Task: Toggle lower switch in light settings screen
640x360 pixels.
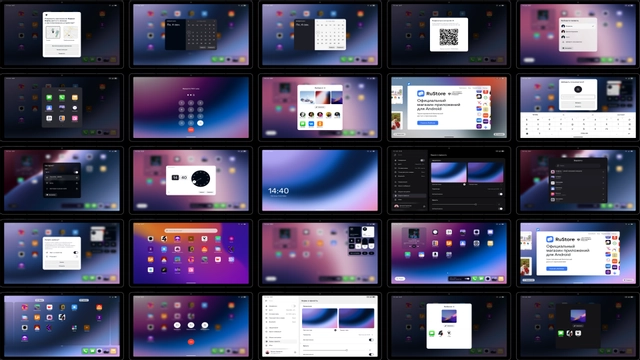Action: 371,354
